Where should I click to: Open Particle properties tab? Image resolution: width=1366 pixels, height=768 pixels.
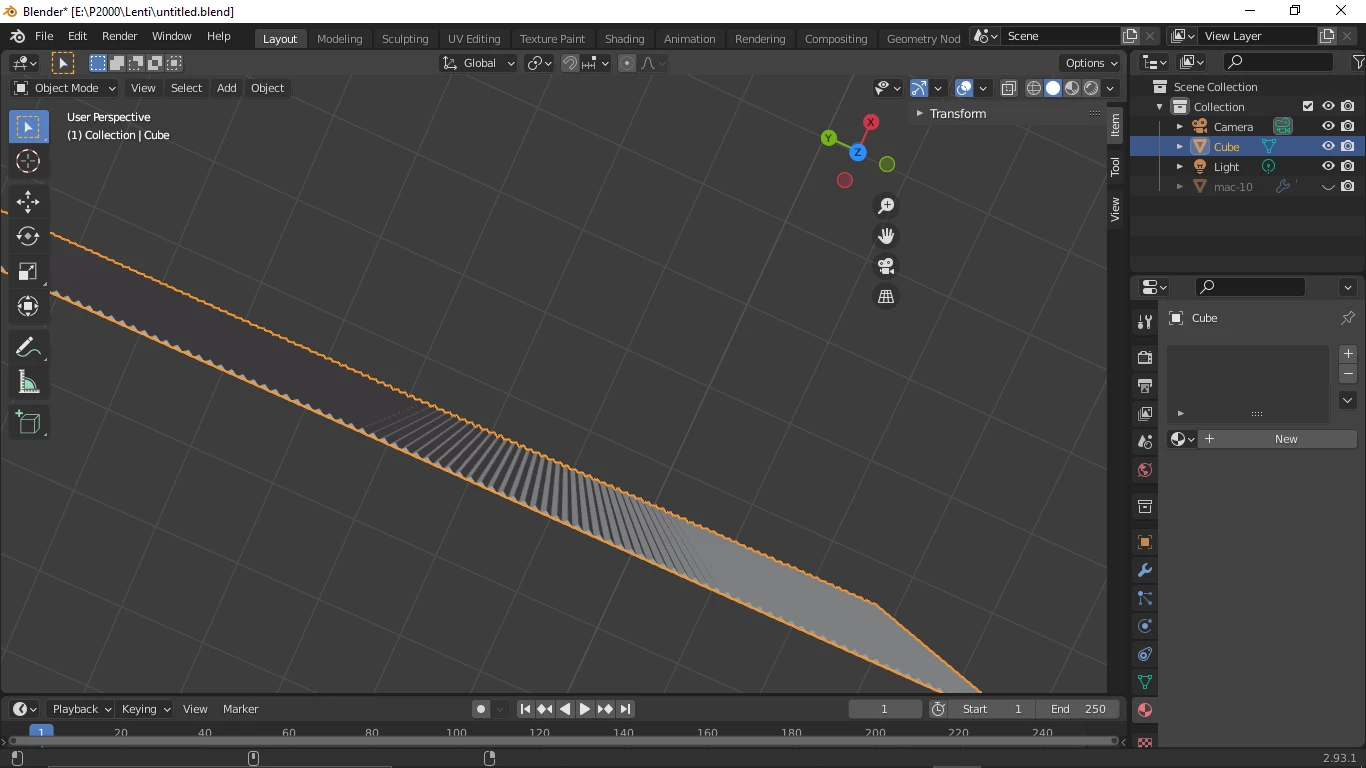click(x=1145, y=598)
